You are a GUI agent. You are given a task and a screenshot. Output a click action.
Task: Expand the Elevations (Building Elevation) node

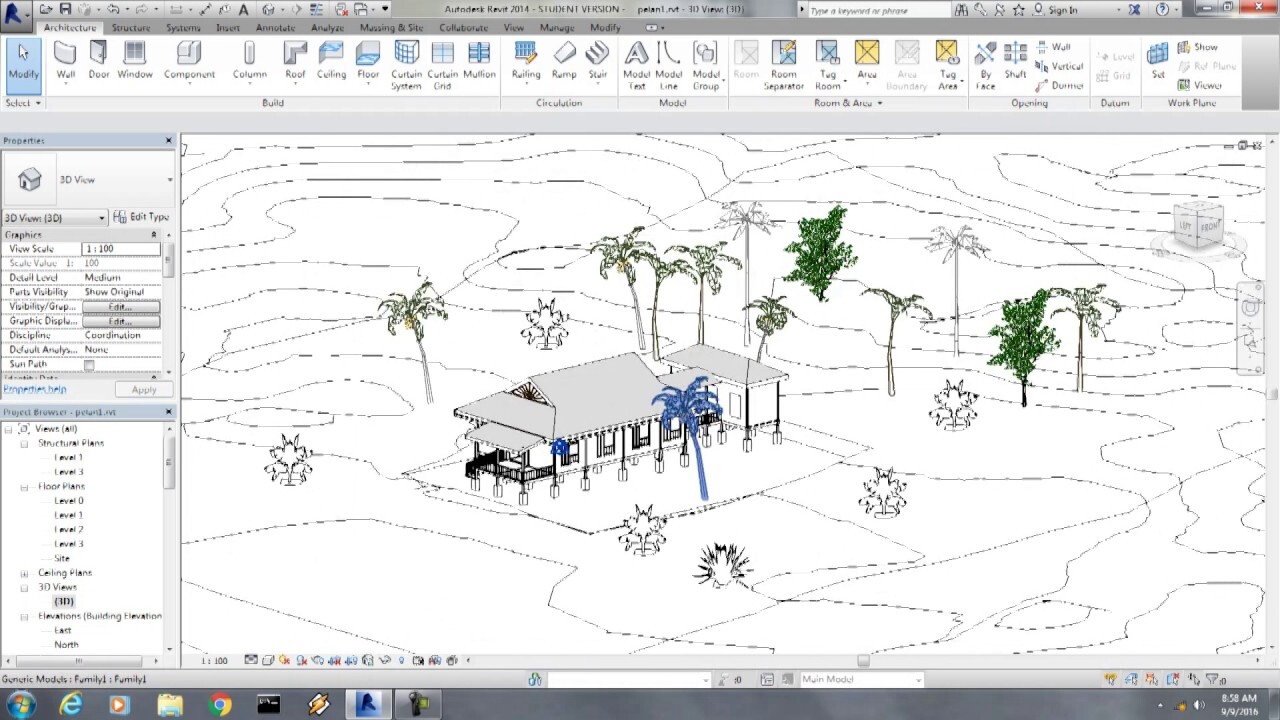tap(22, 616)
